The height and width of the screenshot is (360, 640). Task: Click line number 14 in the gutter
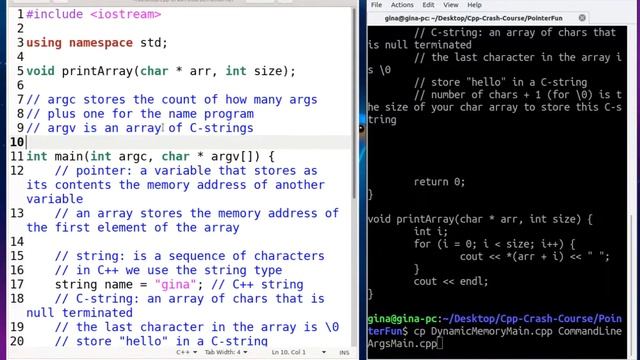[17, 242]
